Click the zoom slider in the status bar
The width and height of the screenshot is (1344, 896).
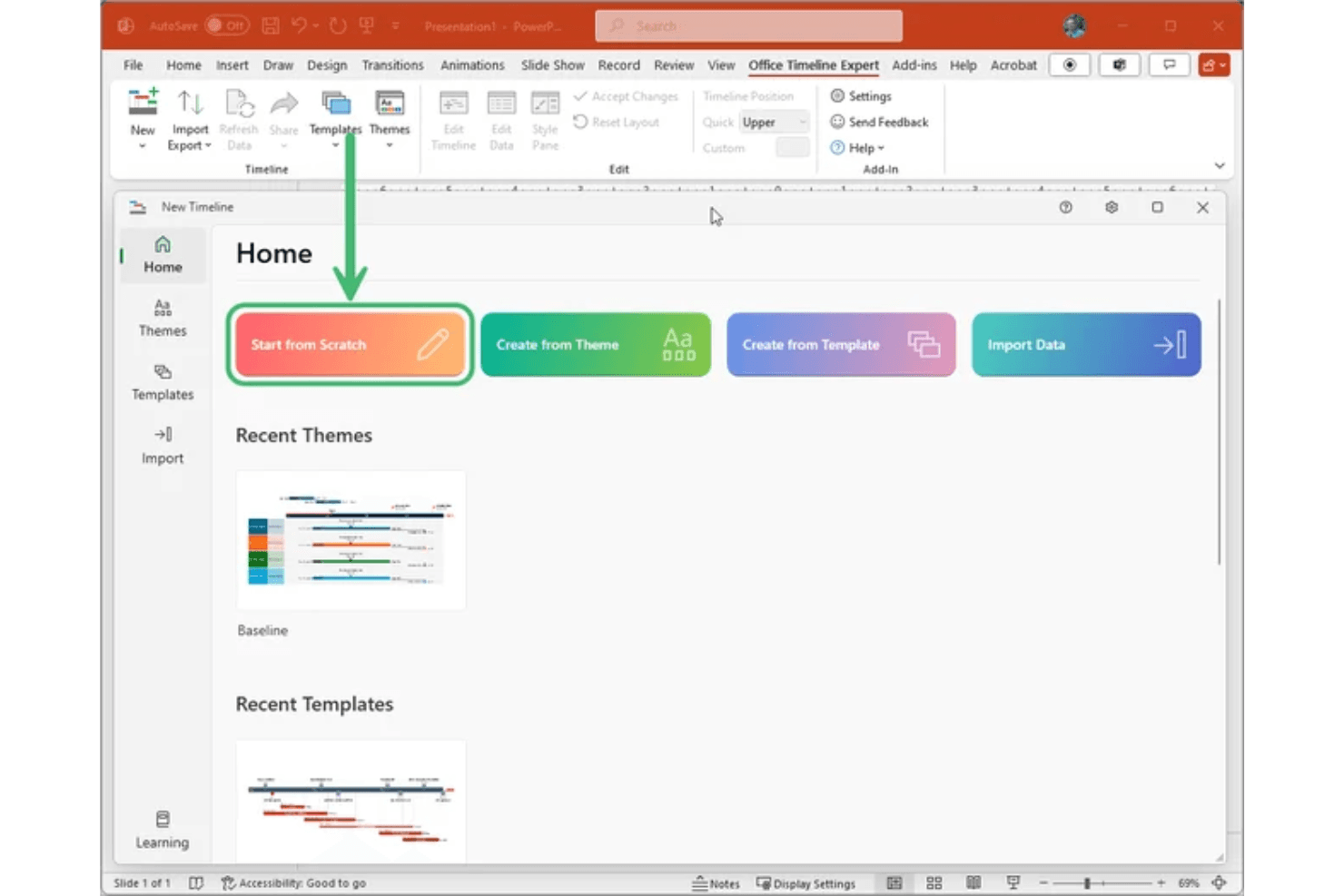click(x=1102, y=883)
